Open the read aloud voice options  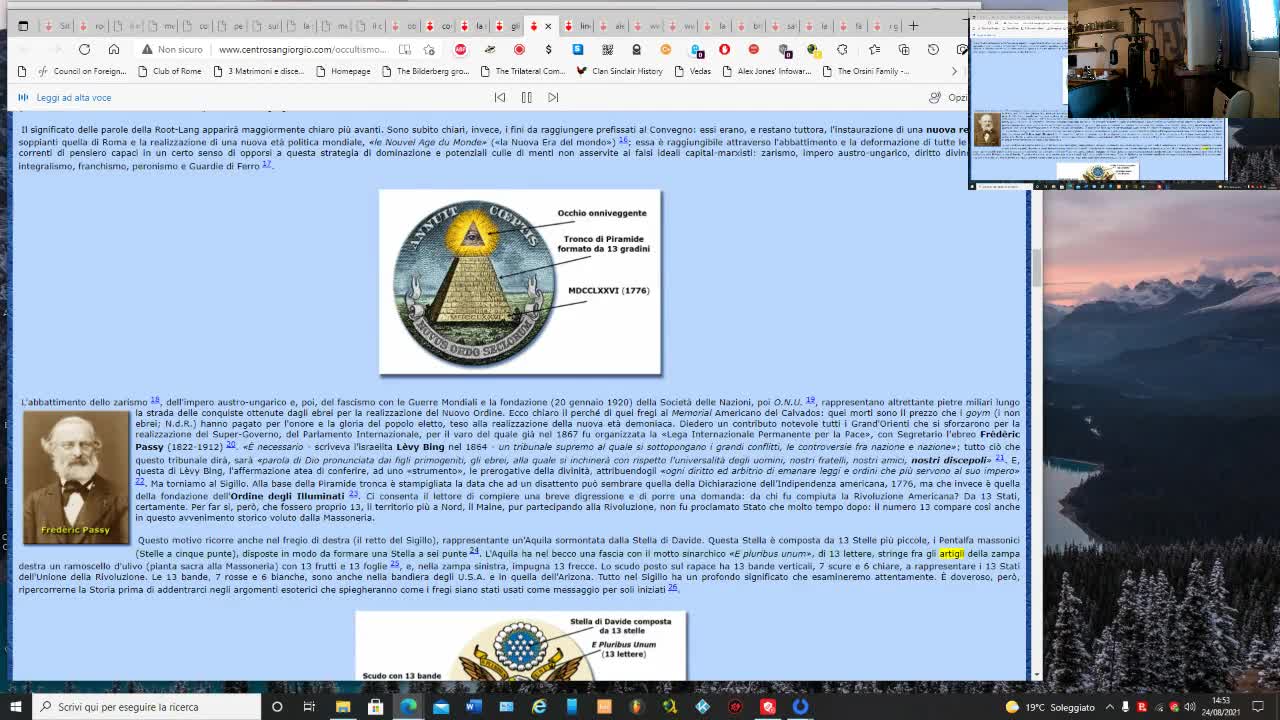pyautogui.click(x=947, y=97)
